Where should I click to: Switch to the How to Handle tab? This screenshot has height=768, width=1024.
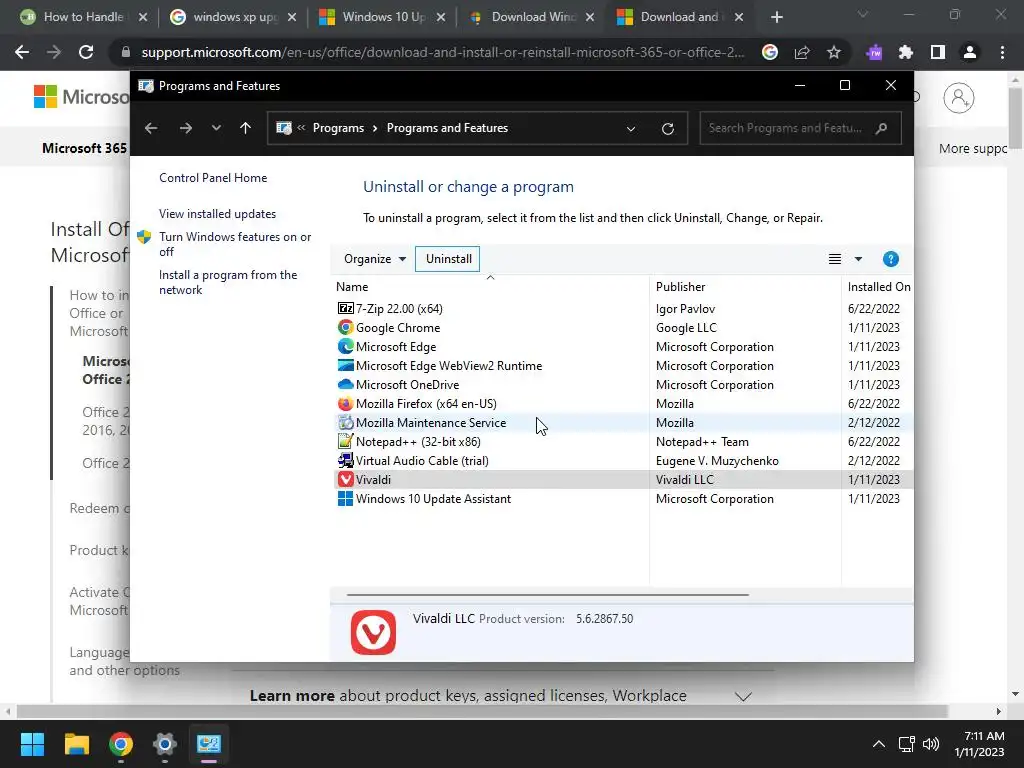83,17
